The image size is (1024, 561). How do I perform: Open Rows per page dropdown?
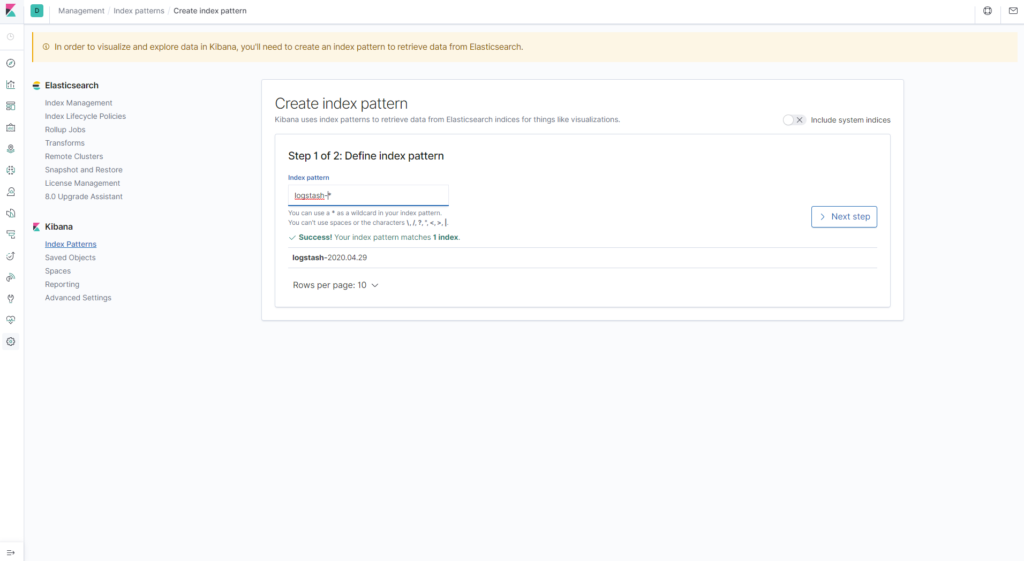pos(336,285)
